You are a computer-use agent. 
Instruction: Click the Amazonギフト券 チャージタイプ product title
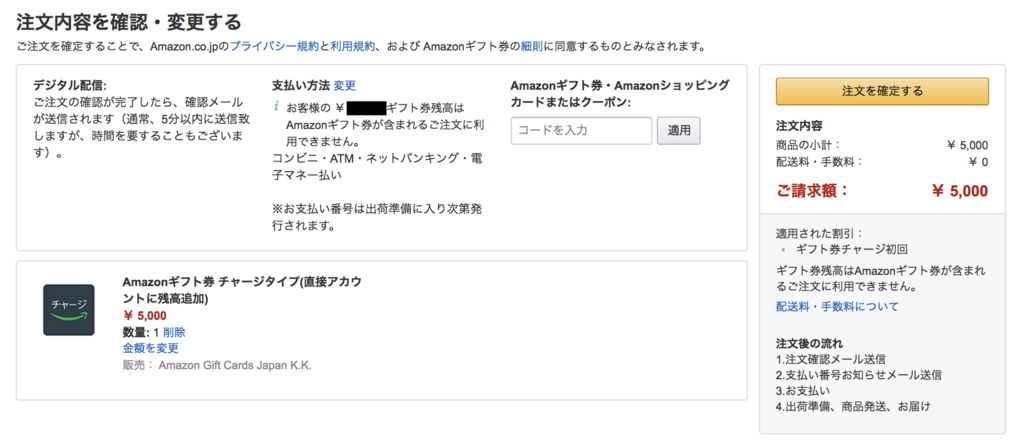[241, 290]
